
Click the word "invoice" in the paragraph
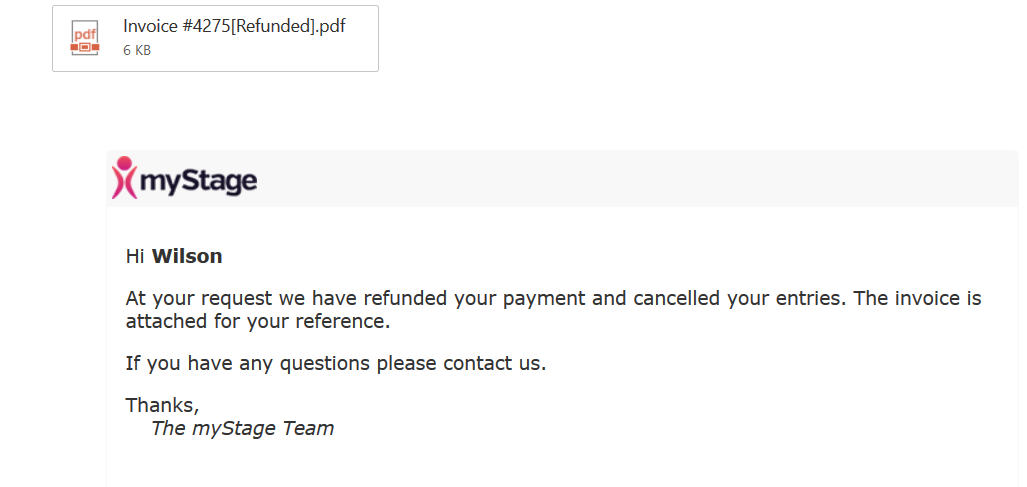[924, 299]
